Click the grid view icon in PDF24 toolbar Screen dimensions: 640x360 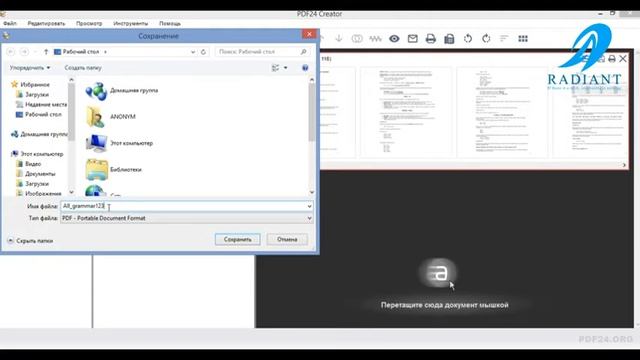(523, 39)
